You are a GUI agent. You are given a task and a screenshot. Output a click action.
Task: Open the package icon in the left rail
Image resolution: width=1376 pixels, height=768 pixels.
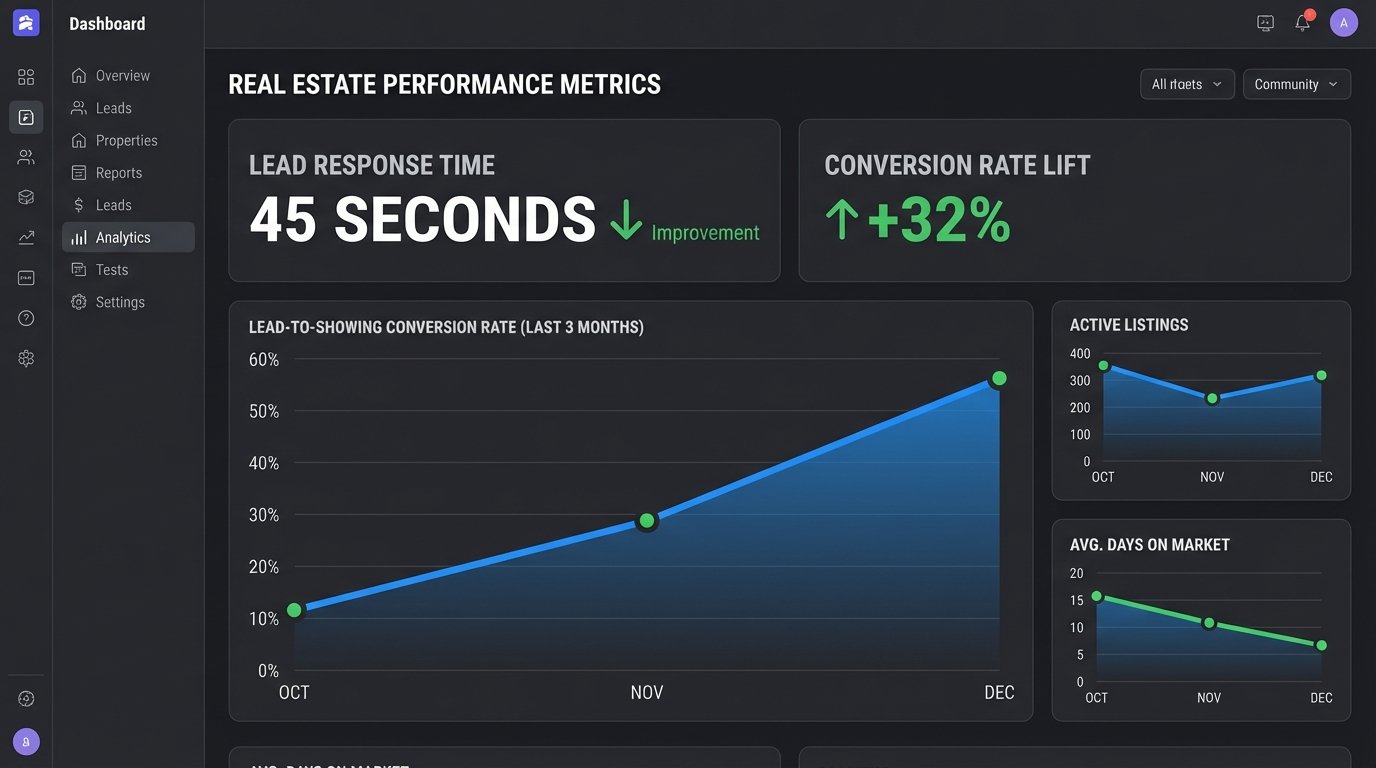26,197
